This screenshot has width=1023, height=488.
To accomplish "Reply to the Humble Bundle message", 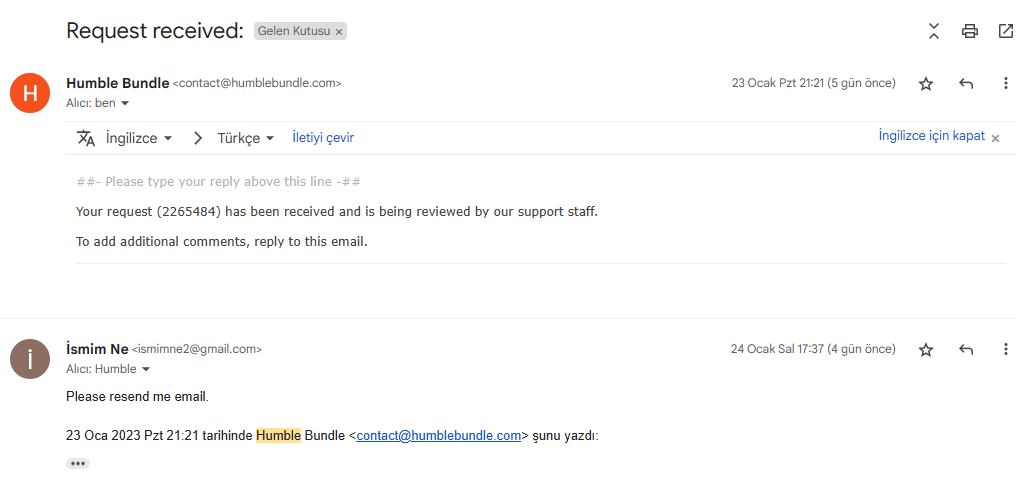I will click(x=966, y=84).
